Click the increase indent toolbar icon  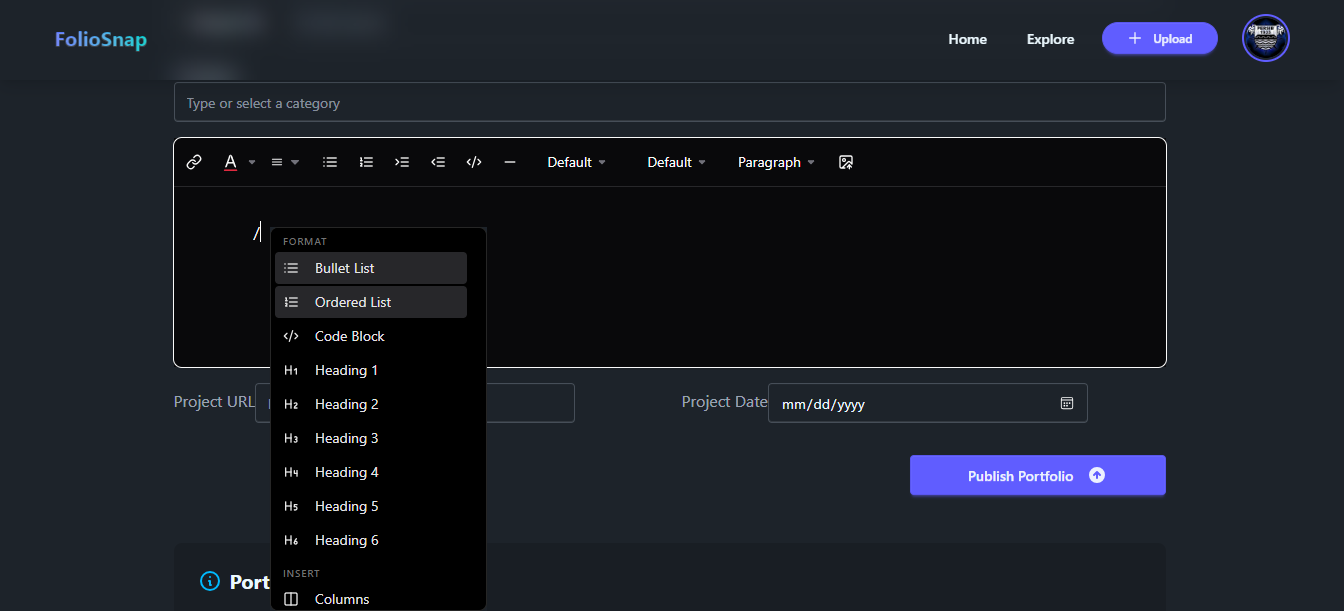pos(402,162)
